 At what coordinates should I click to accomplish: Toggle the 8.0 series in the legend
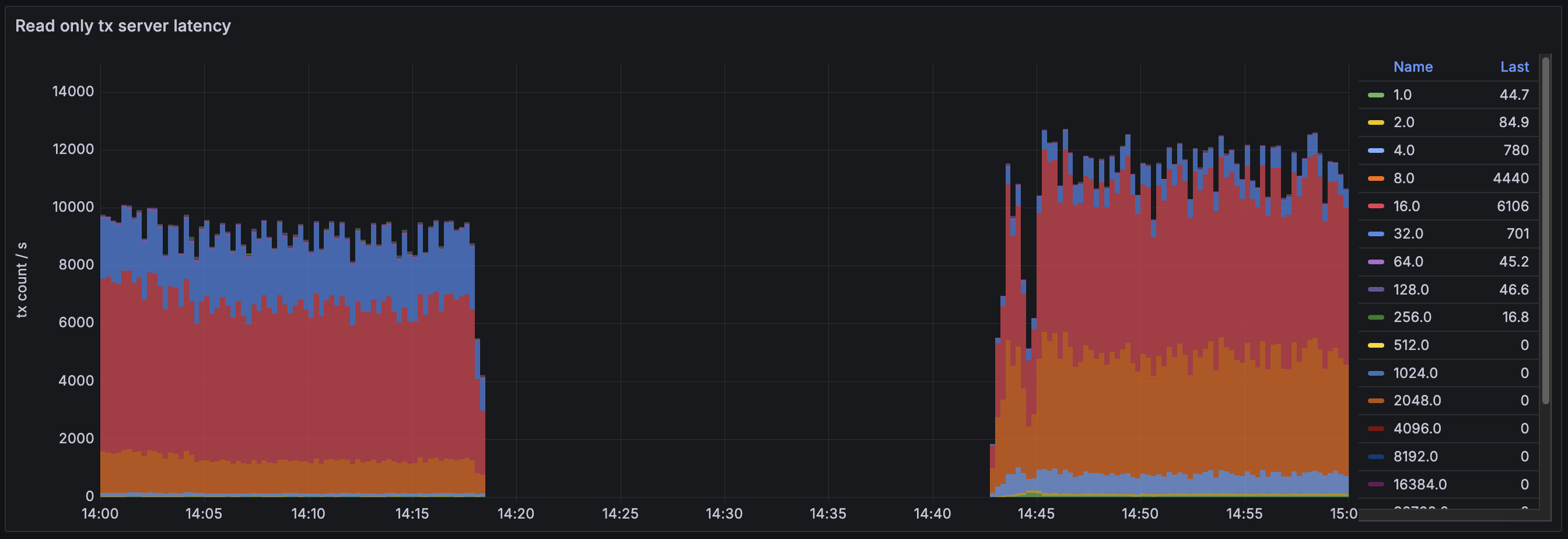(x=1403, y=178)
